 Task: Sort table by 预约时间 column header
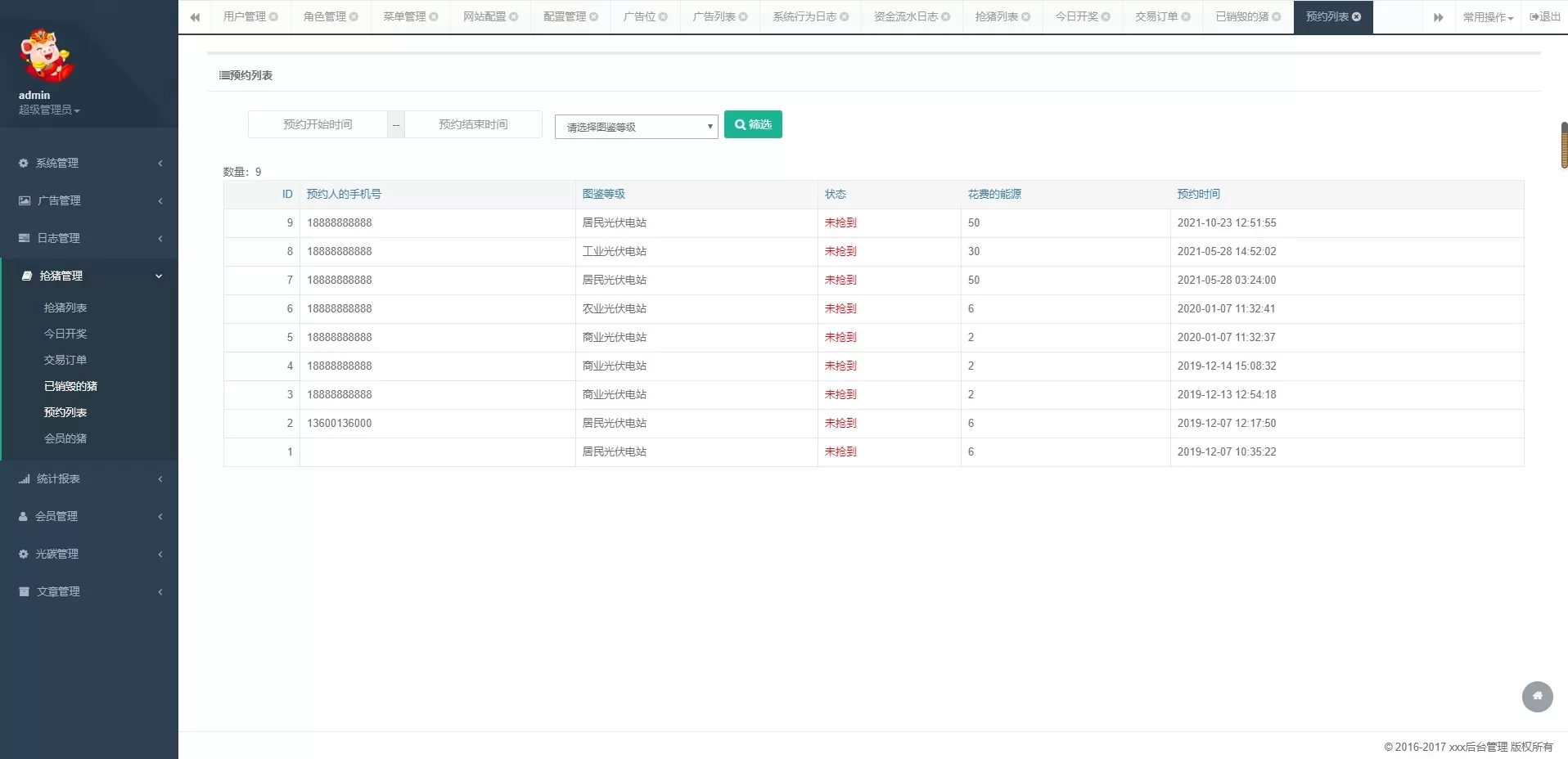(x=1198, y=194)
